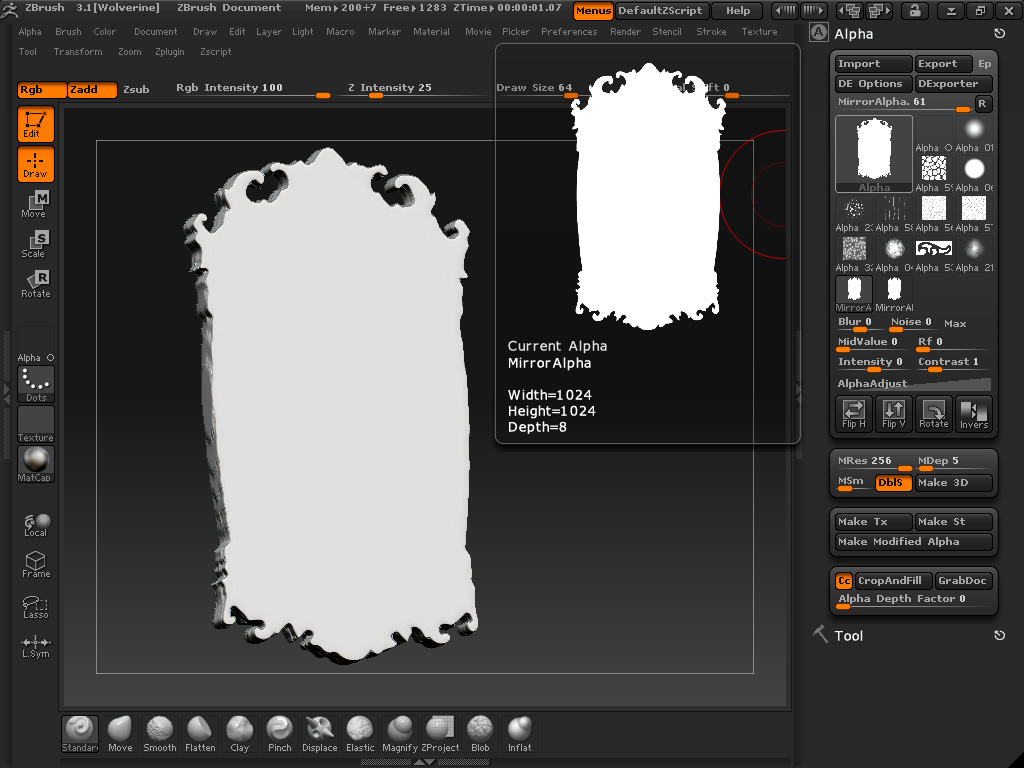
Task: Open the Dots stroke picker
Action: (x=35, y=384)
